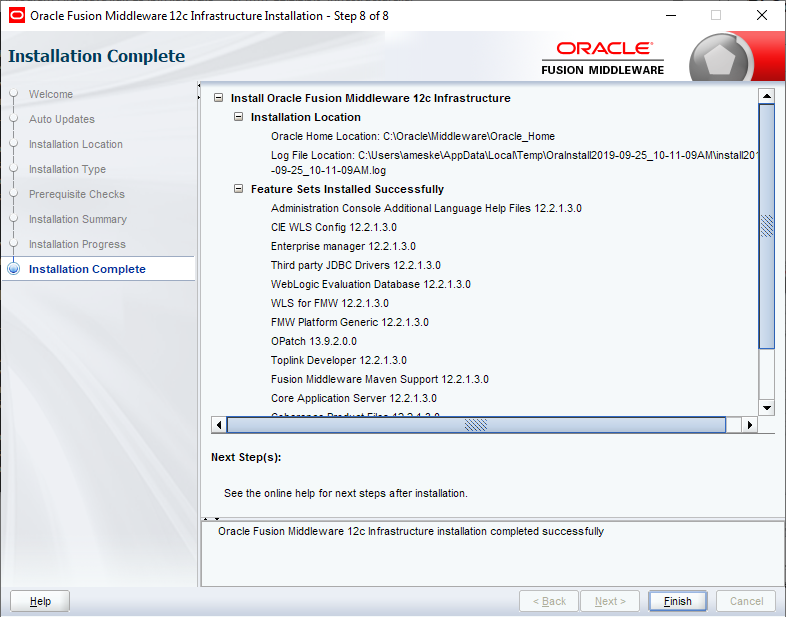Select the OPatch 13.9.2.0.0 row
Screen dimensions: 786x617
(313, 341)
